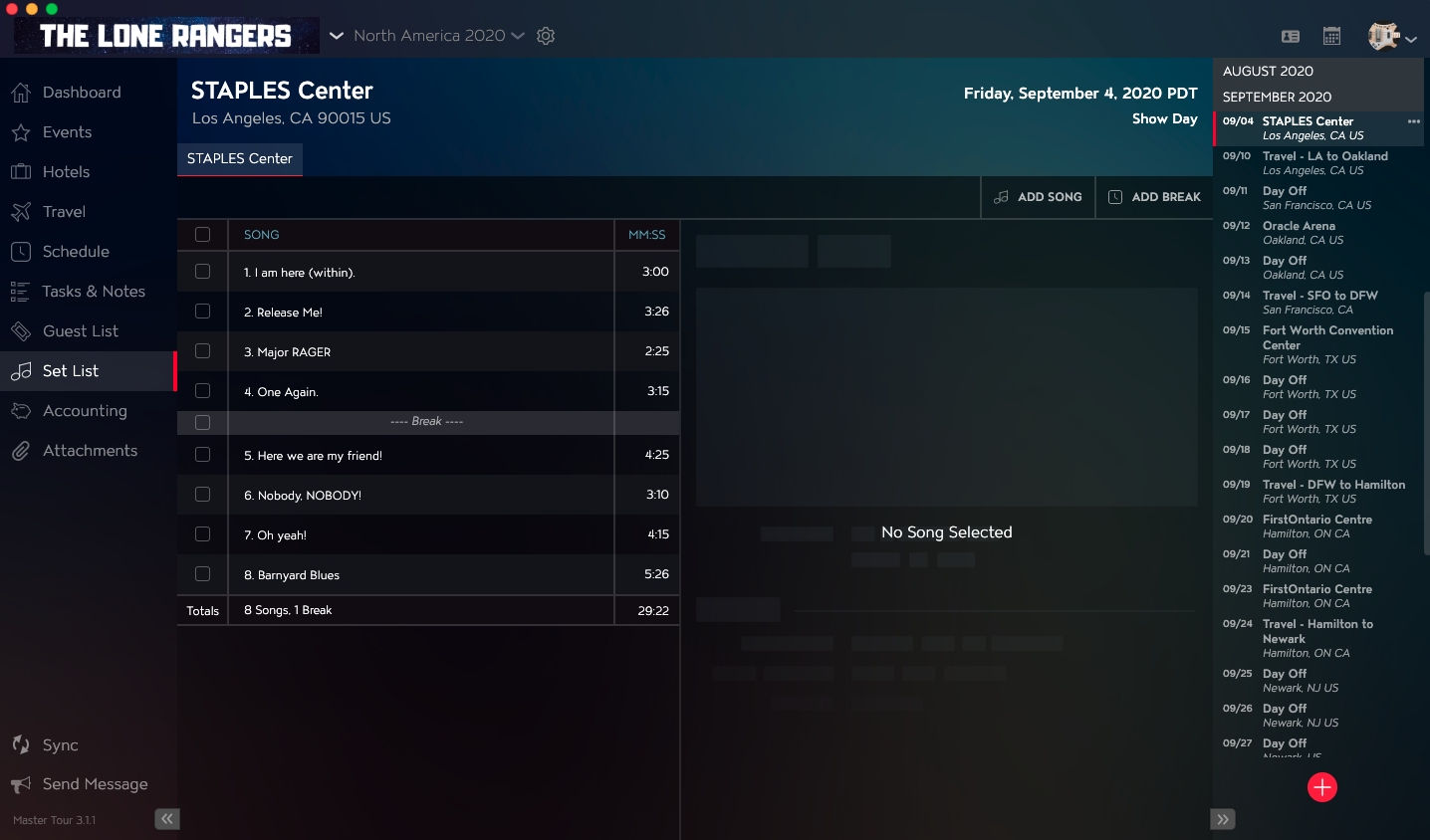Select 09/24 Travel - Hamilton to Newark

[1318, 638]
